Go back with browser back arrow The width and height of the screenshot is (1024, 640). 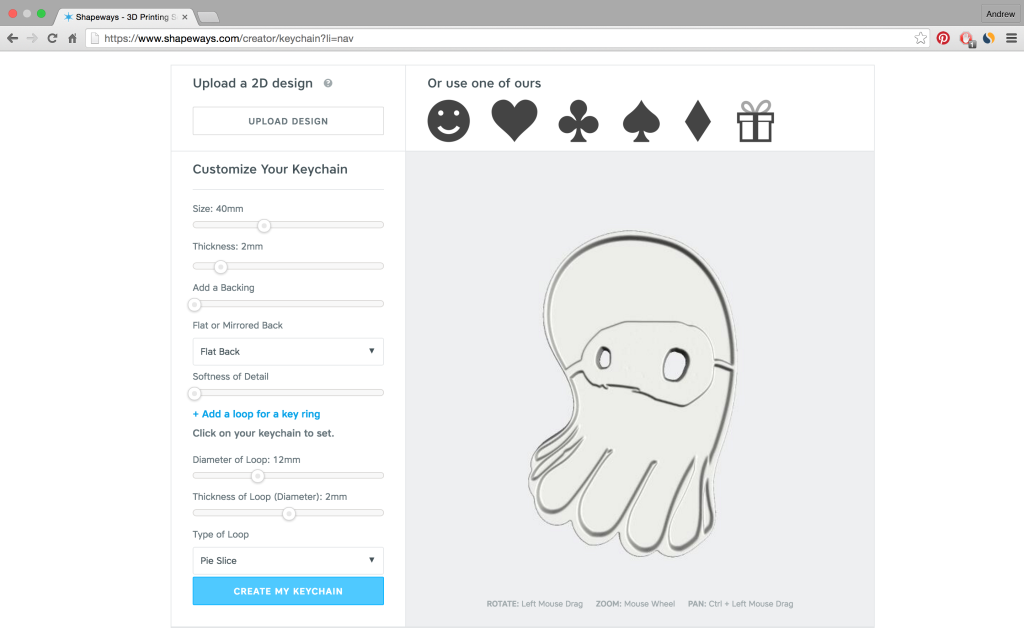(12, 39)
